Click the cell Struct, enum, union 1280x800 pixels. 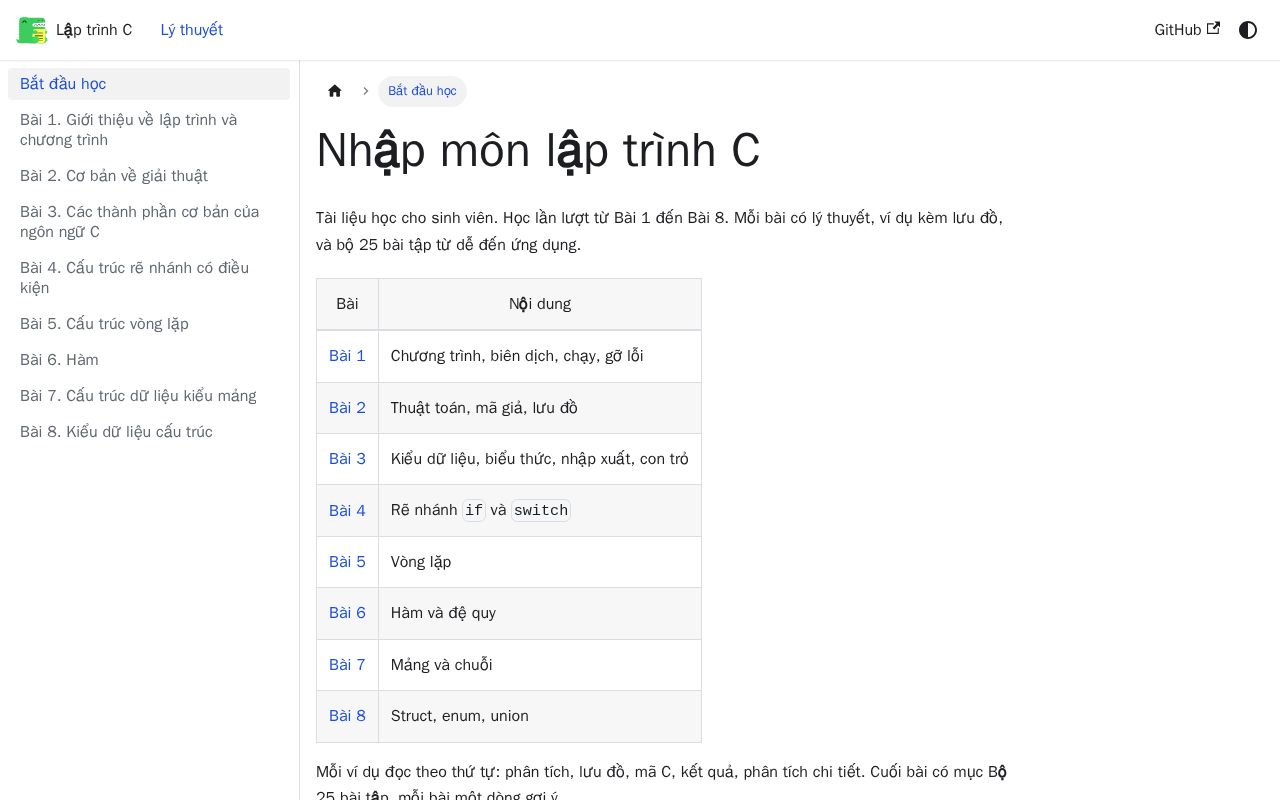tap(540, 716)
